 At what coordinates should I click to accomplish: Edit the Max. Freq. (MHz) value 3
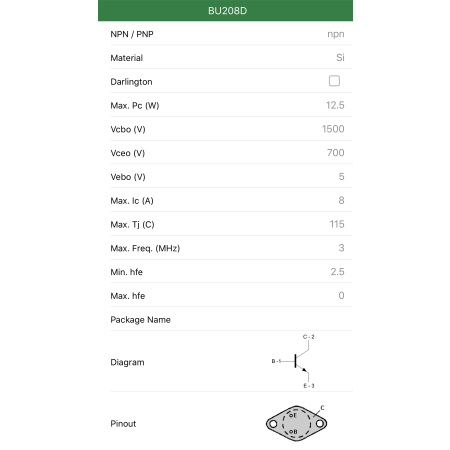click(341, 248)
